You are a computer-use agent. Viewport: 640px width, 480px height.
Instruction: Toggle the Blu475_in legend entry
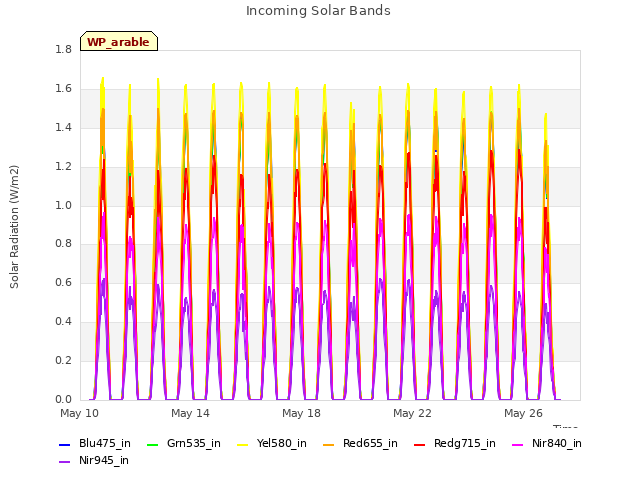(x=95, y=444)
